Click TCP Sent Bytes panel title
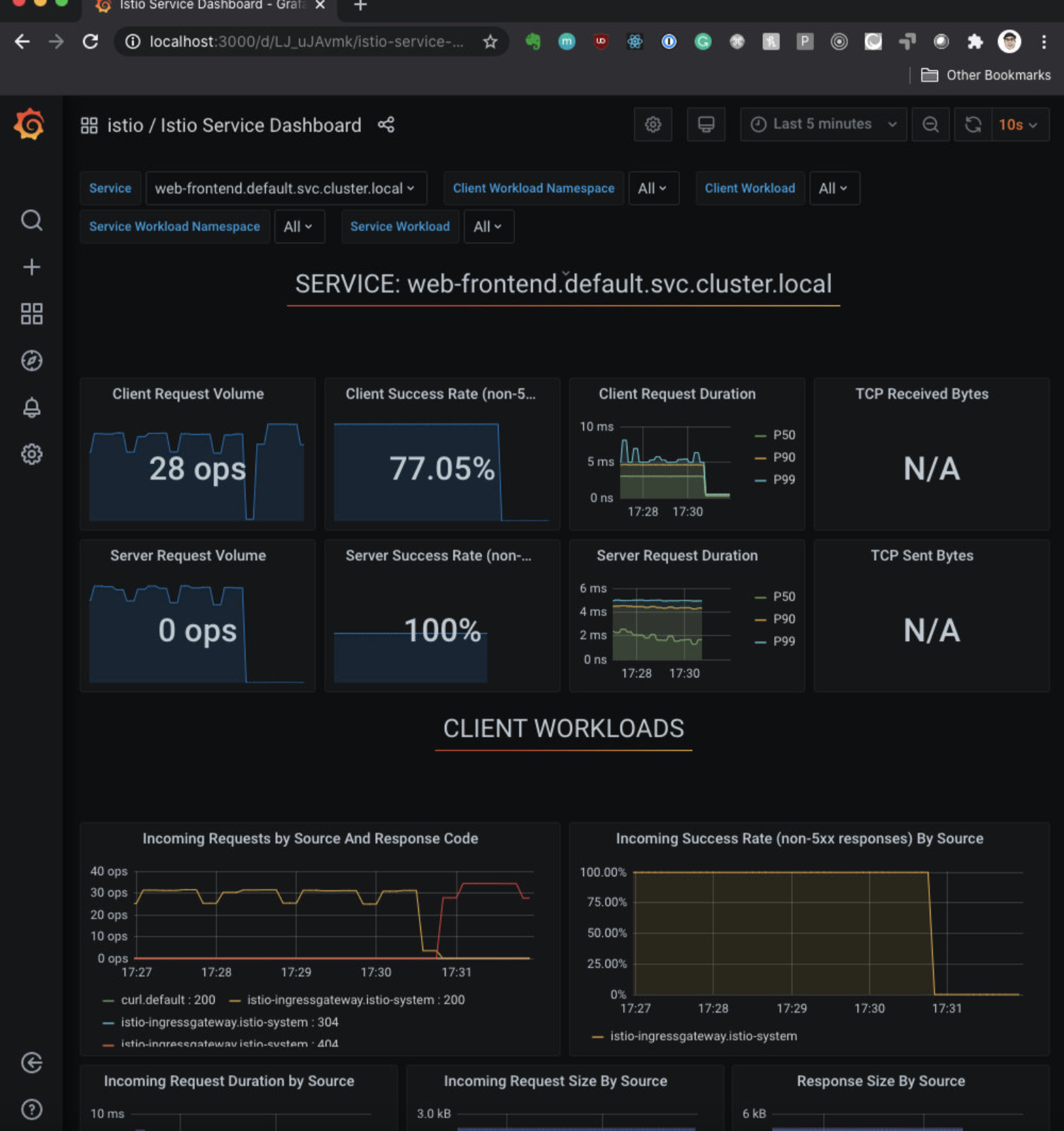 tap(922, 556)
